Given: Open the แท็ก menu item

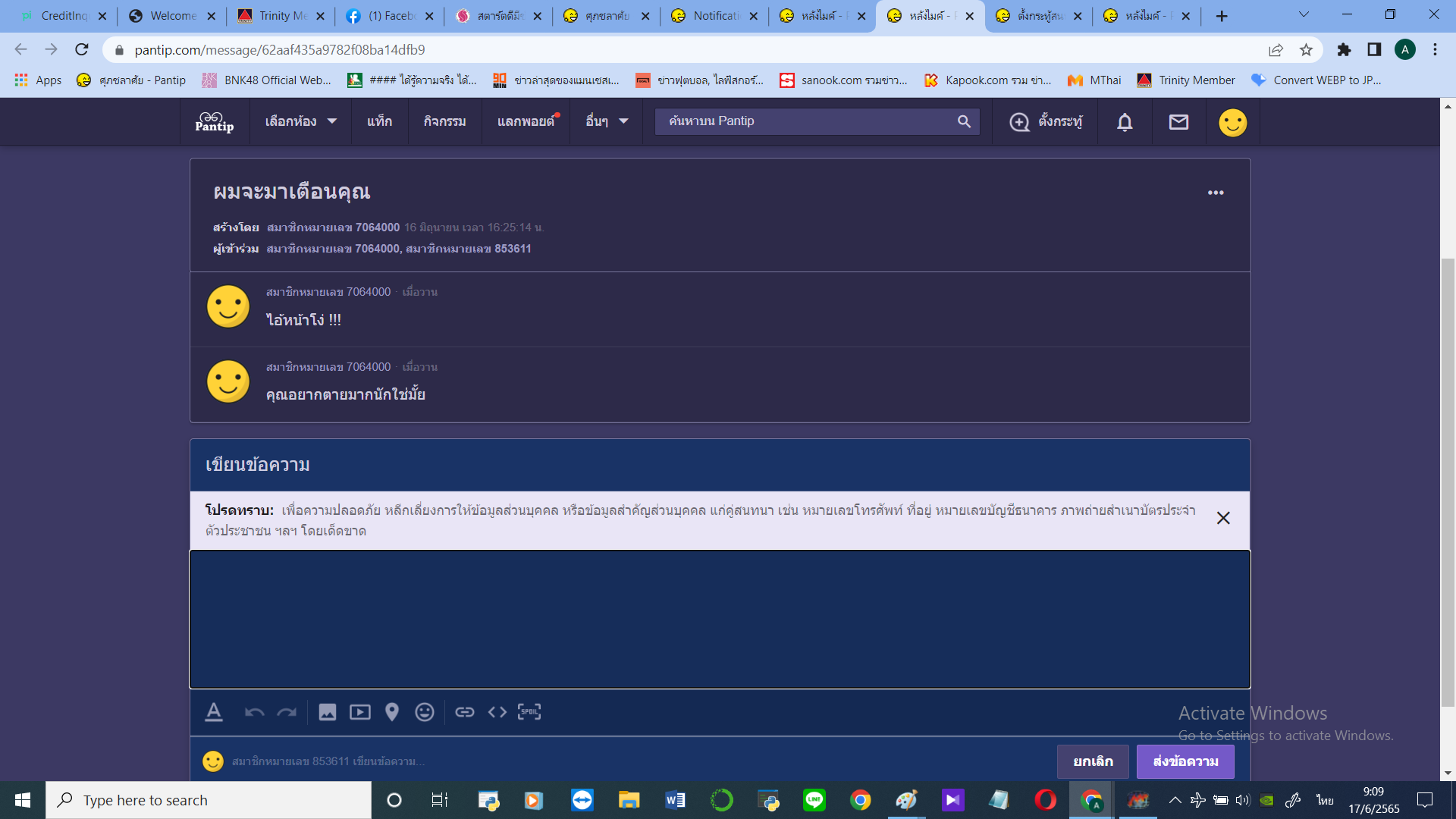Looking at the screenshot, I should [x=379, y=121].
